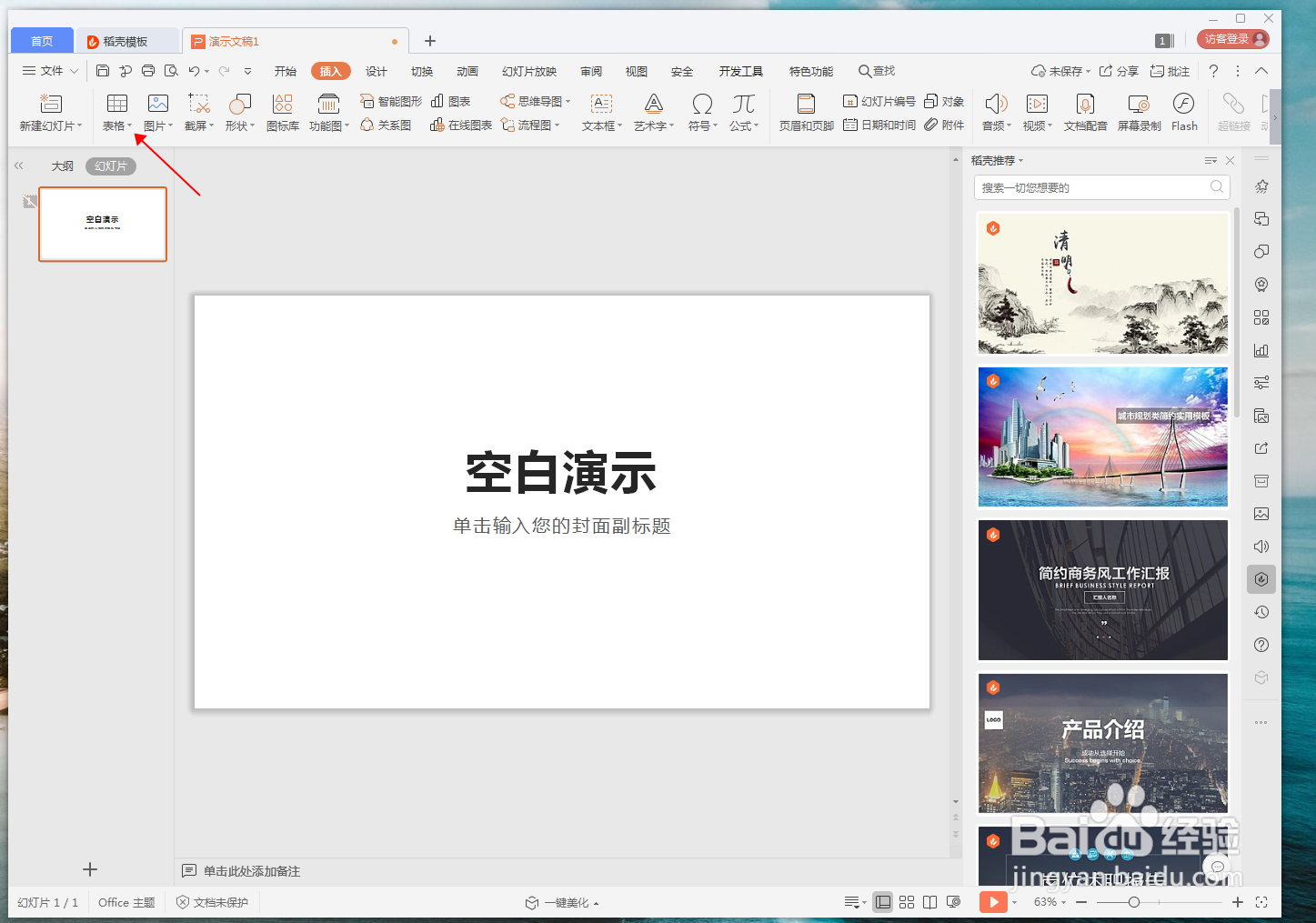
Task: Switch to slide sorter view
Action: click(x=906, y=901)
